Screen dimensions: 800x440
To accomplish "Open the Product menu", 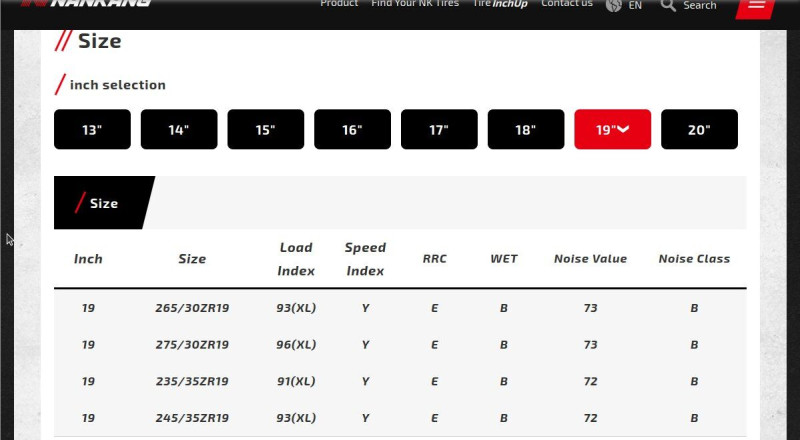I will point(339,4).
